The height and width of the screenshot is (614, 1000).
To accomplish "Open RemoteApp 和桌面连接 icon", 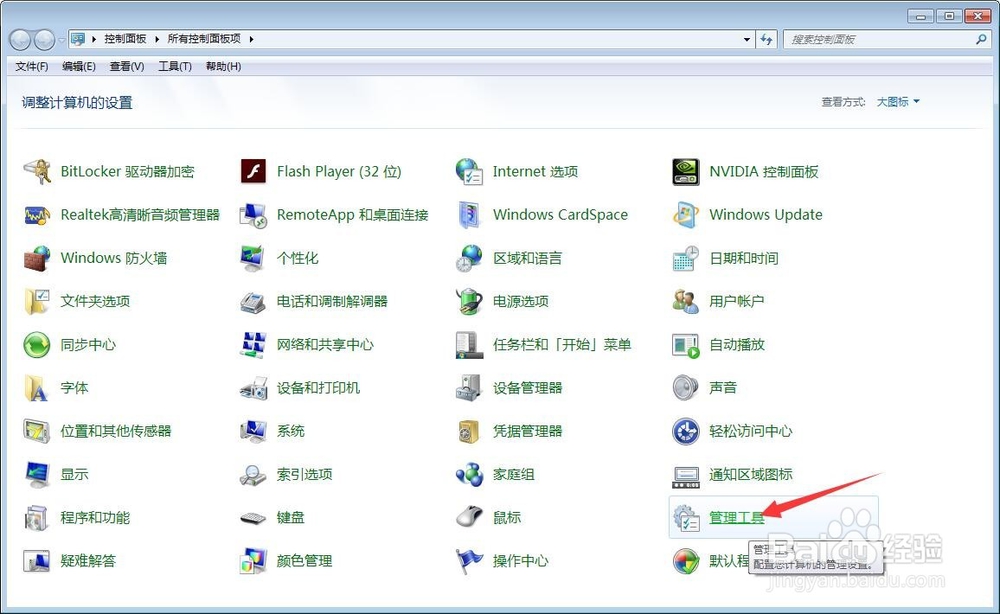I will pyautogui.click(x=253, y=215).
